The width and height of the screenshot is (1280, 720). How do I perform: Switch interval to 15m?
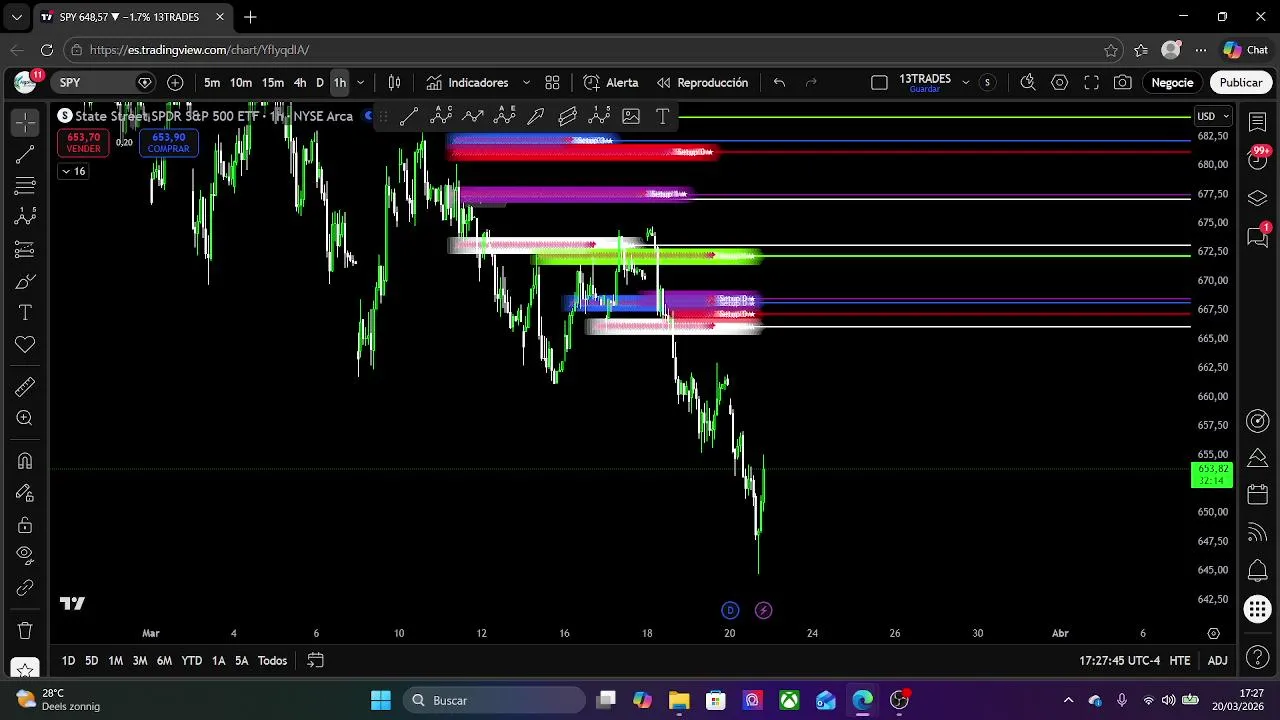coord(273,83)
